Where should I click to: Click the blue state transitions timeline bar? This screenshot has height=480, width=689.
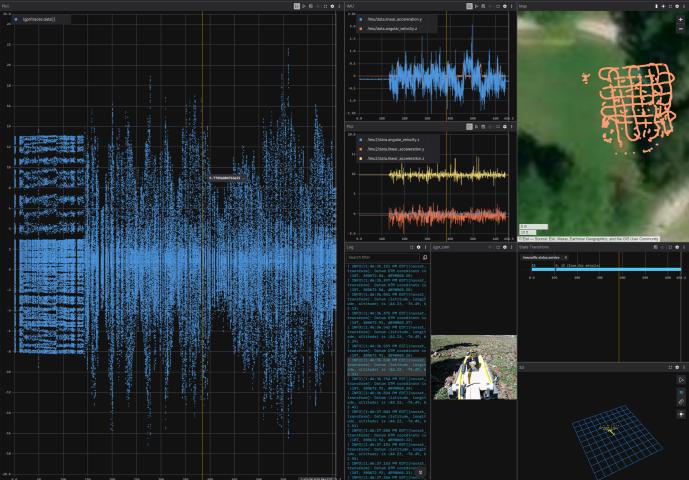tap(606, 269)
